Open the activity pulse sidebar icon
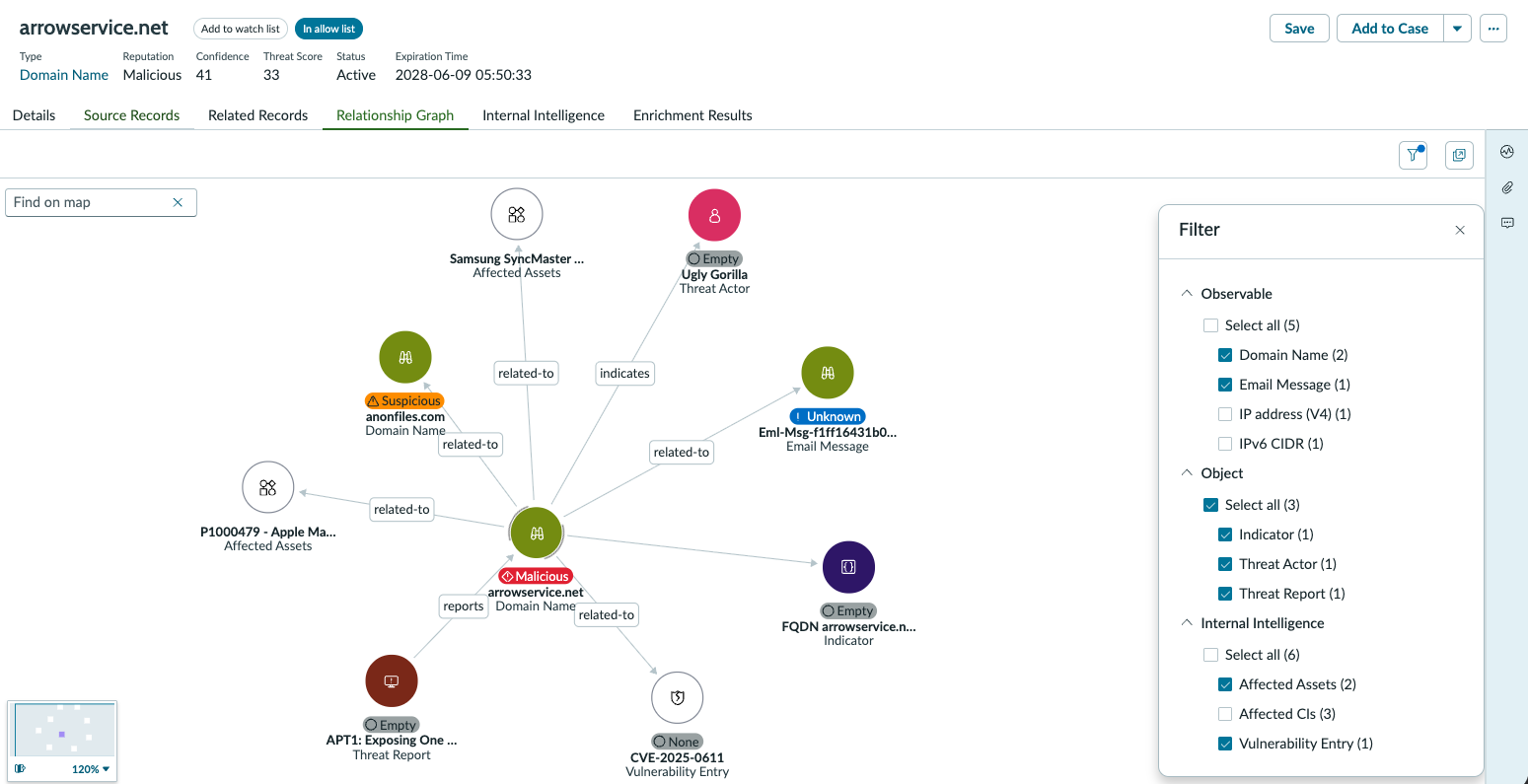The width and height of the screenshot is (1528, 784). [x=1506, y=152]
